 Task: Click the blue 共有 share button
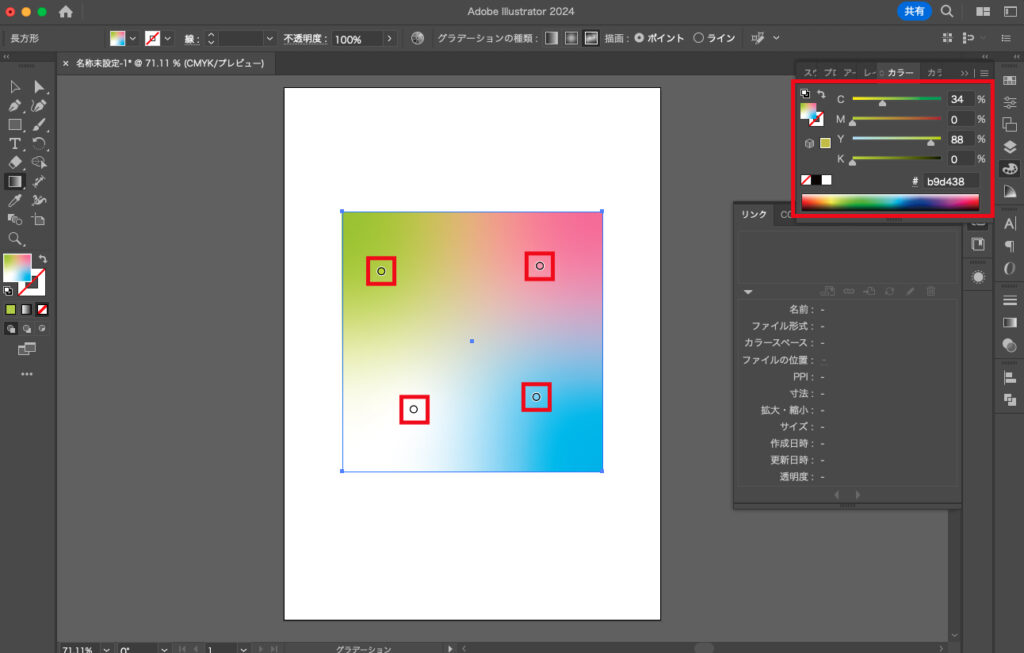913,11
